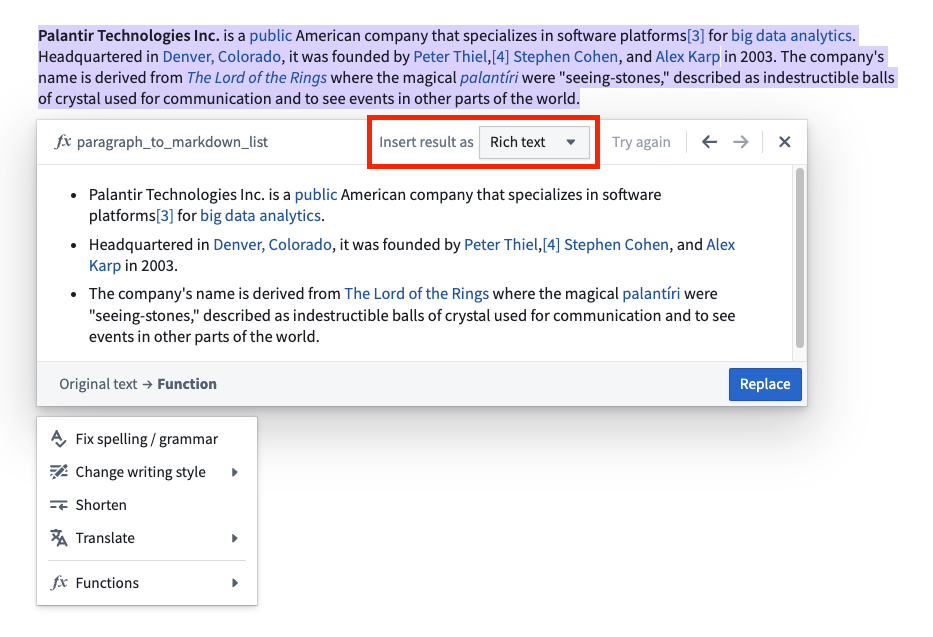The width and height of the screenshot is (933, 637).
Task: Click the paragraph_to_markdown_list function name
Action: pos(173,142)
